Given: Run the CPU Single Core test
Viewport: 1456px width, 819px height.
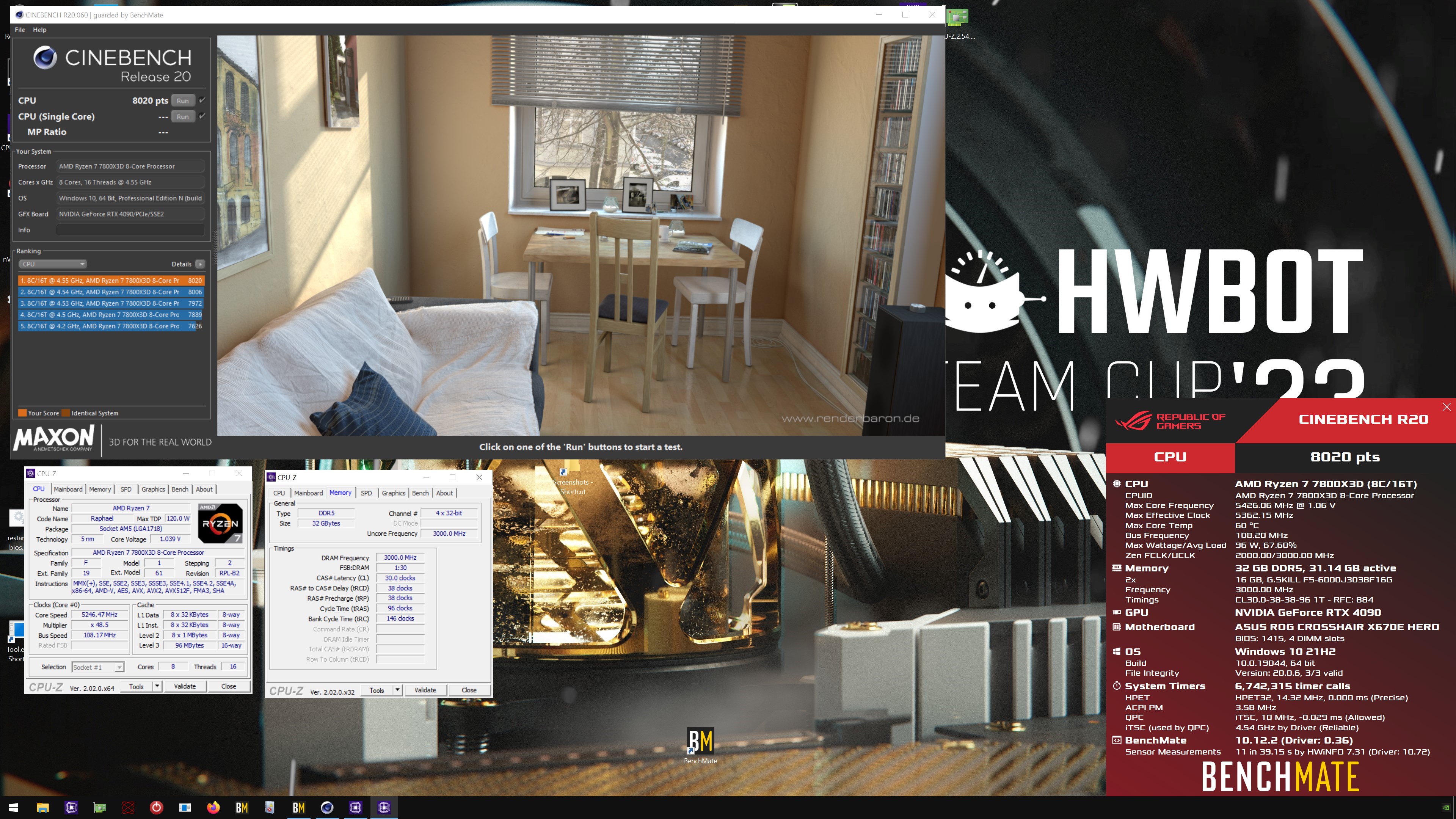Looking at the screenshot, I should 182,116.
